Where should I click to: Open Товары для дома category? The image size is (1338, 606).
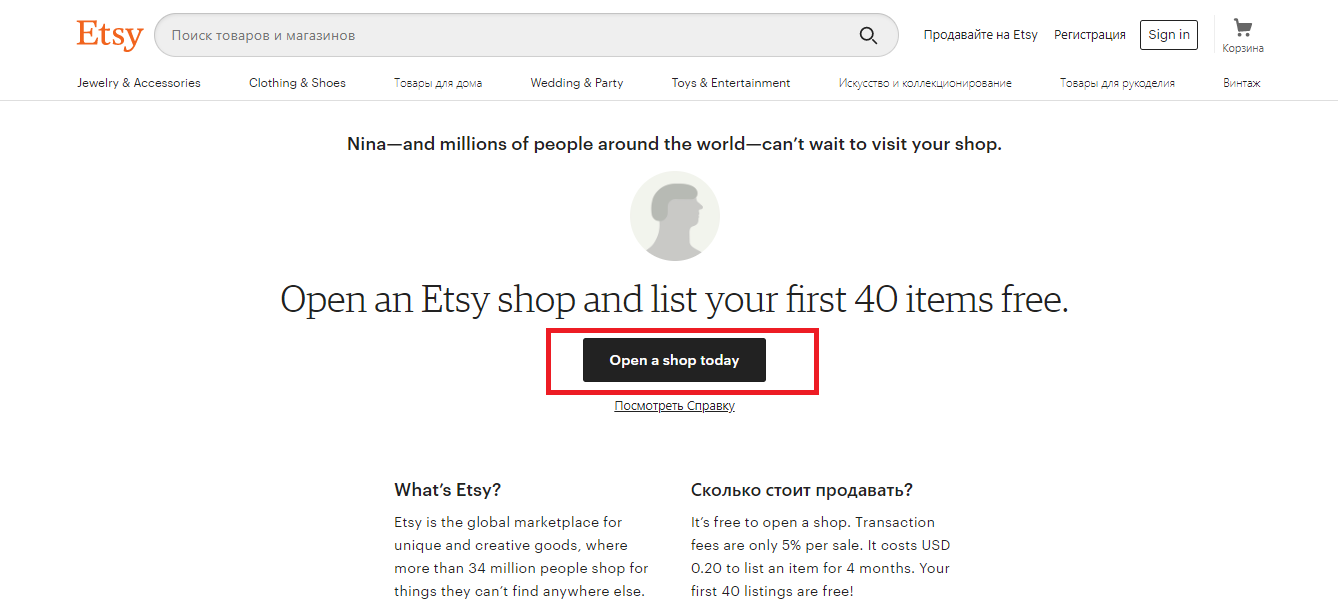coord(438,83)
